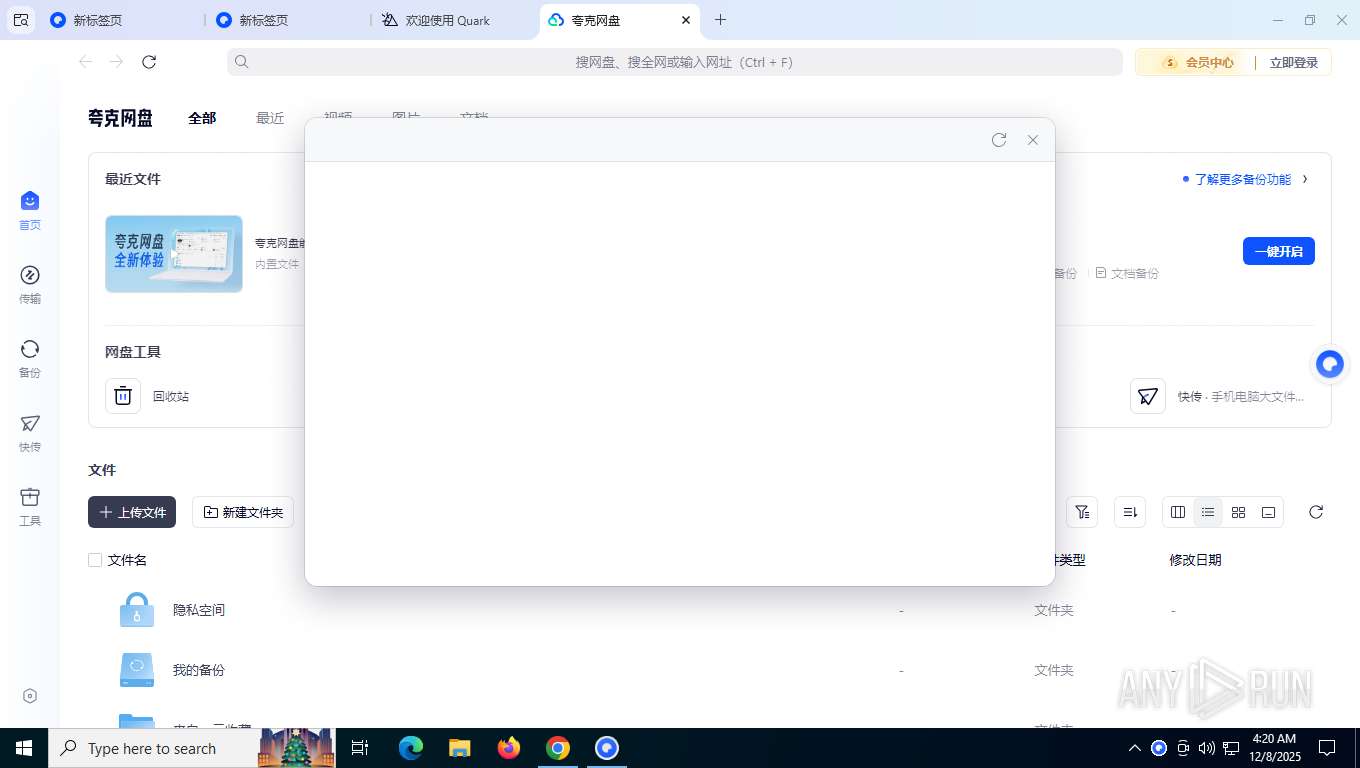Switch to list view icon
This screenshot has width=1360, height=768.
(x=1208, y=512)
